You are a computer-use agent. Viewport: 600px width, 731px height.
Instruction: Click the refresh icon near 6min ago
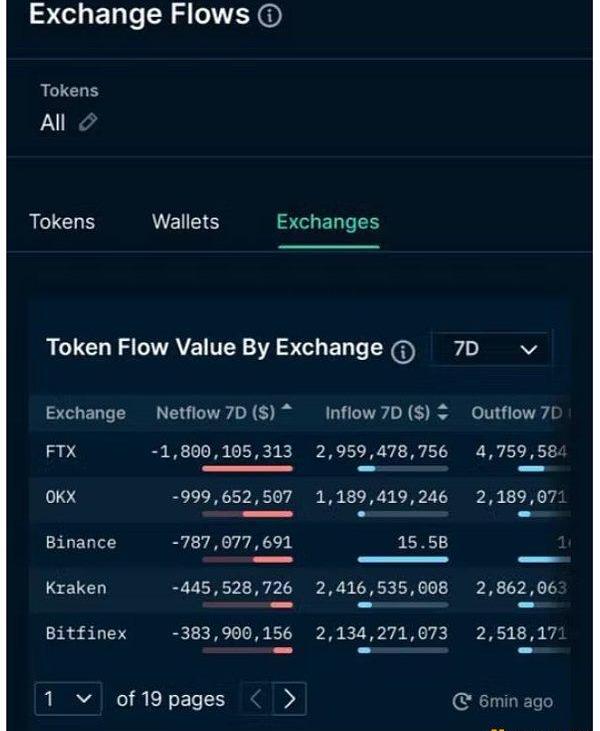(462, 701)
